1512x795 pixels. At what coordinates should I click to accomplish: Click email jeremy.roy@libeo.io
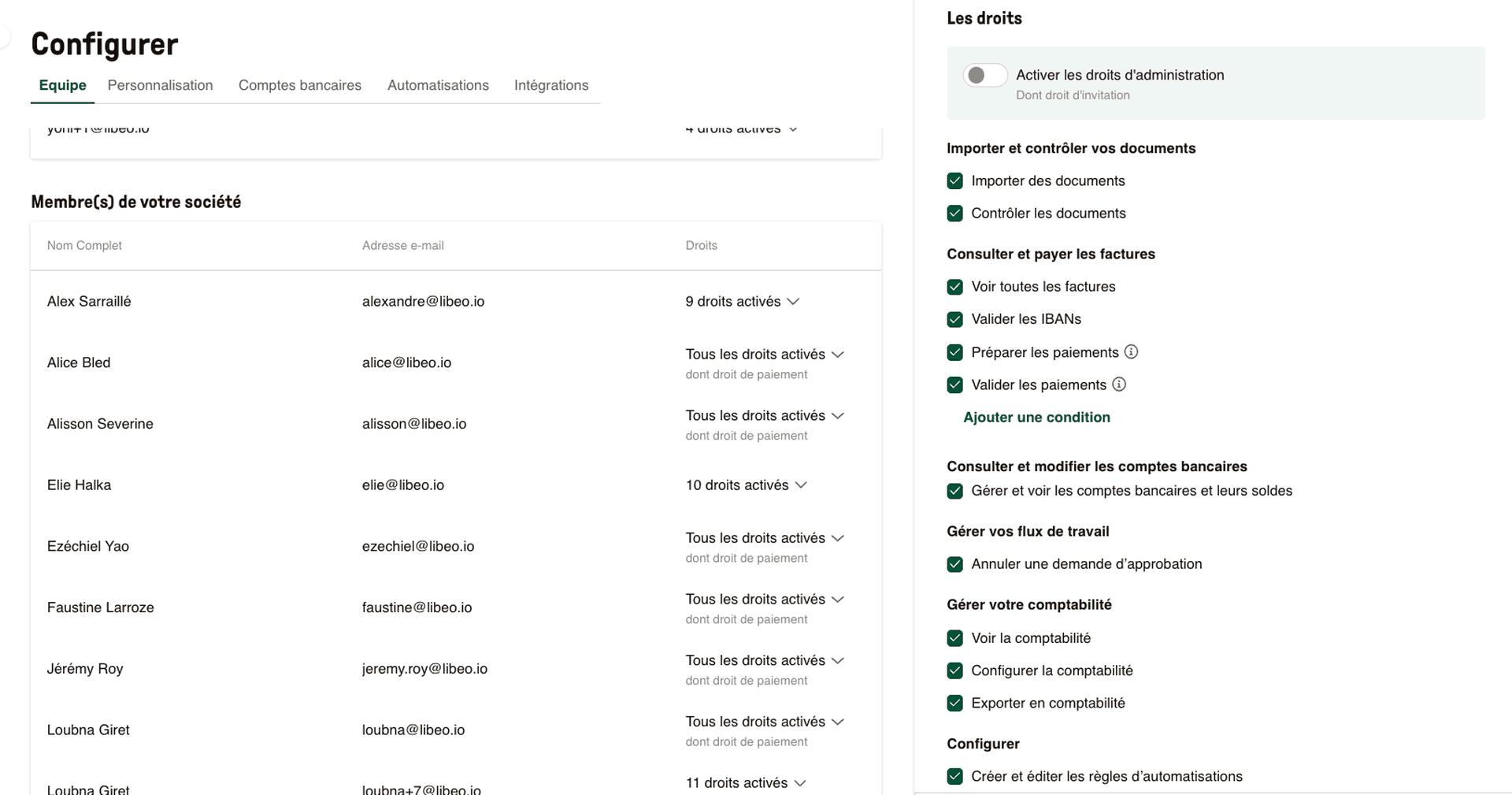tap(424, 668)
